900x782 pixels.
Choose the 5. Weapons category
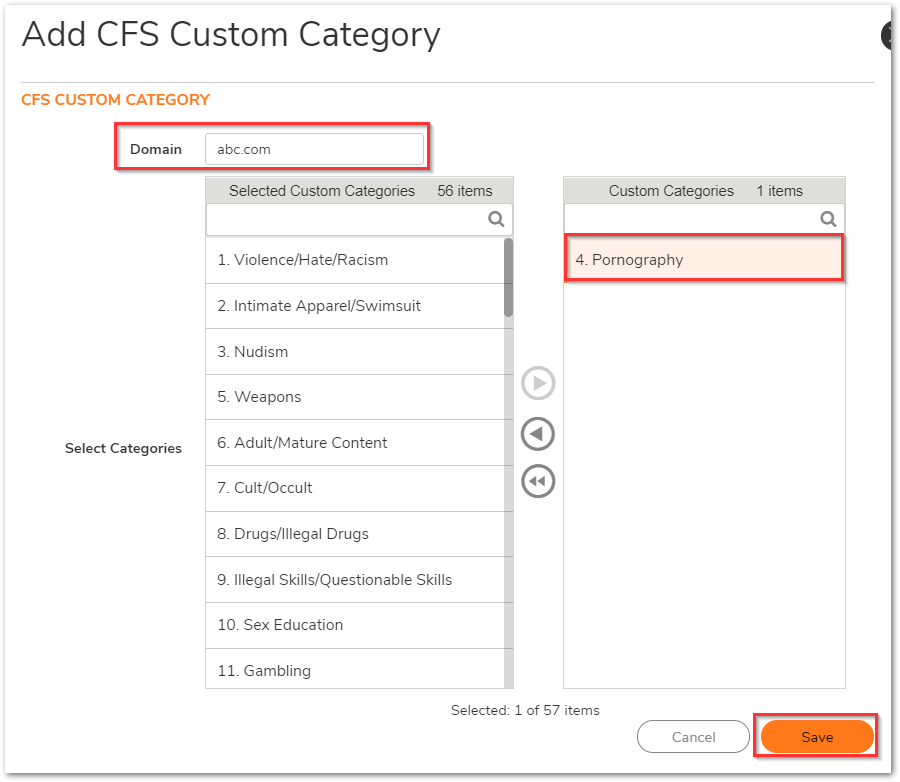click(355, 397)
